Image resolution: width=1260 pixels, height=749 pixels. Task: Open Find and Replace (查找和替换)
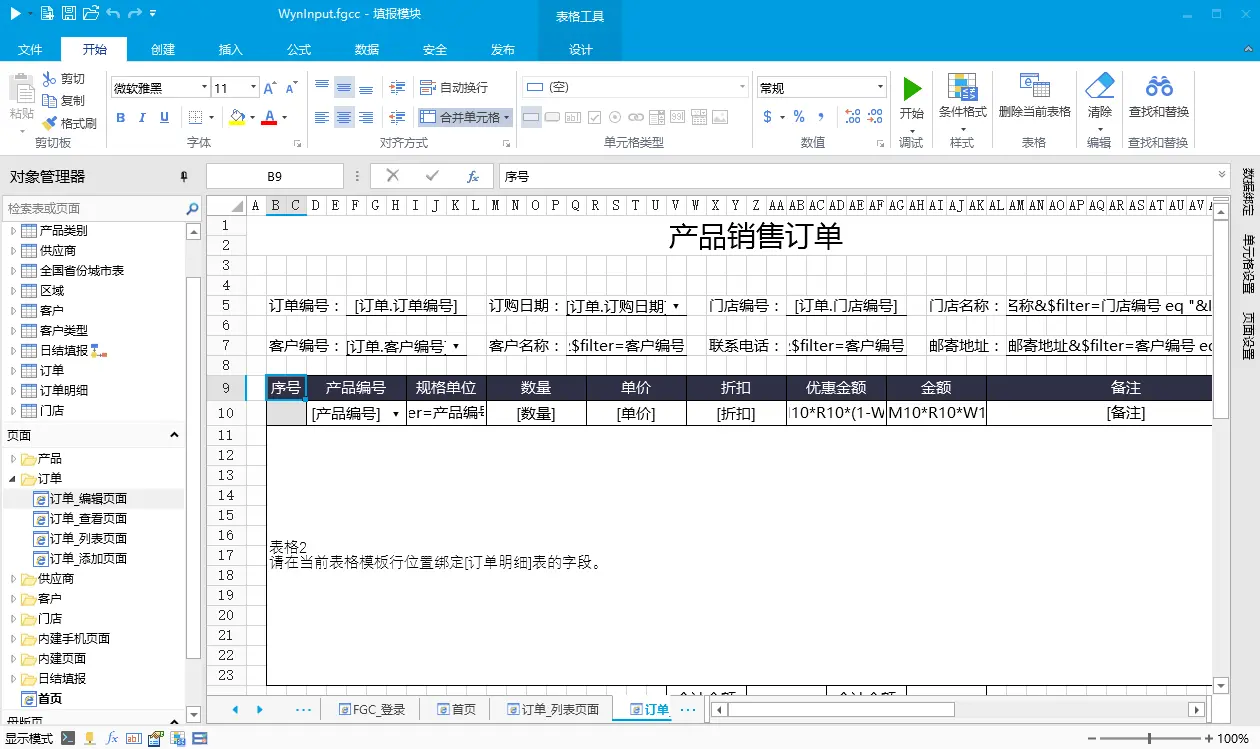click(x=1159, y=97)
